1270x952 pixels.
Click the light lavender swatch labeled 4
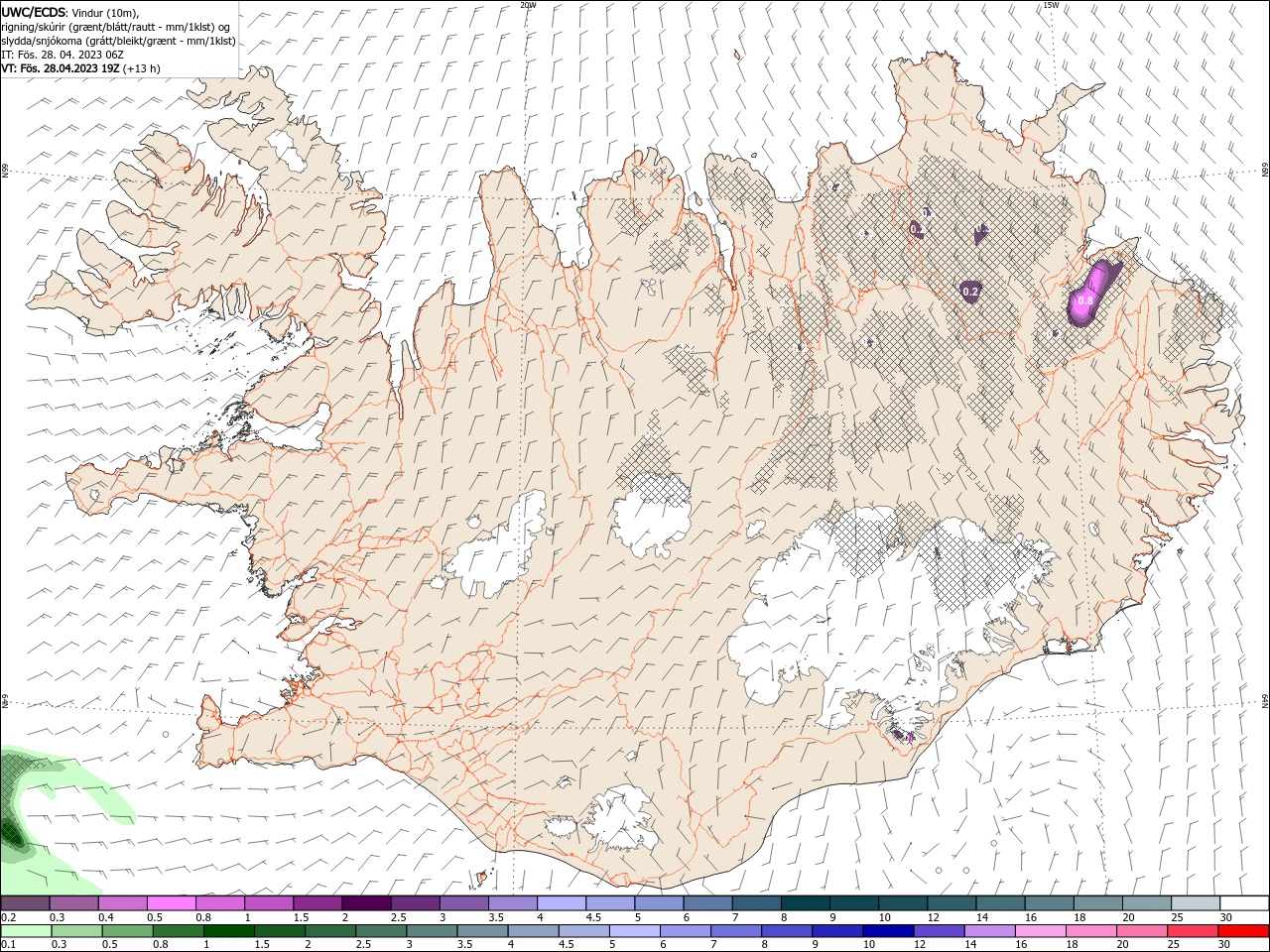click(561, 903)
